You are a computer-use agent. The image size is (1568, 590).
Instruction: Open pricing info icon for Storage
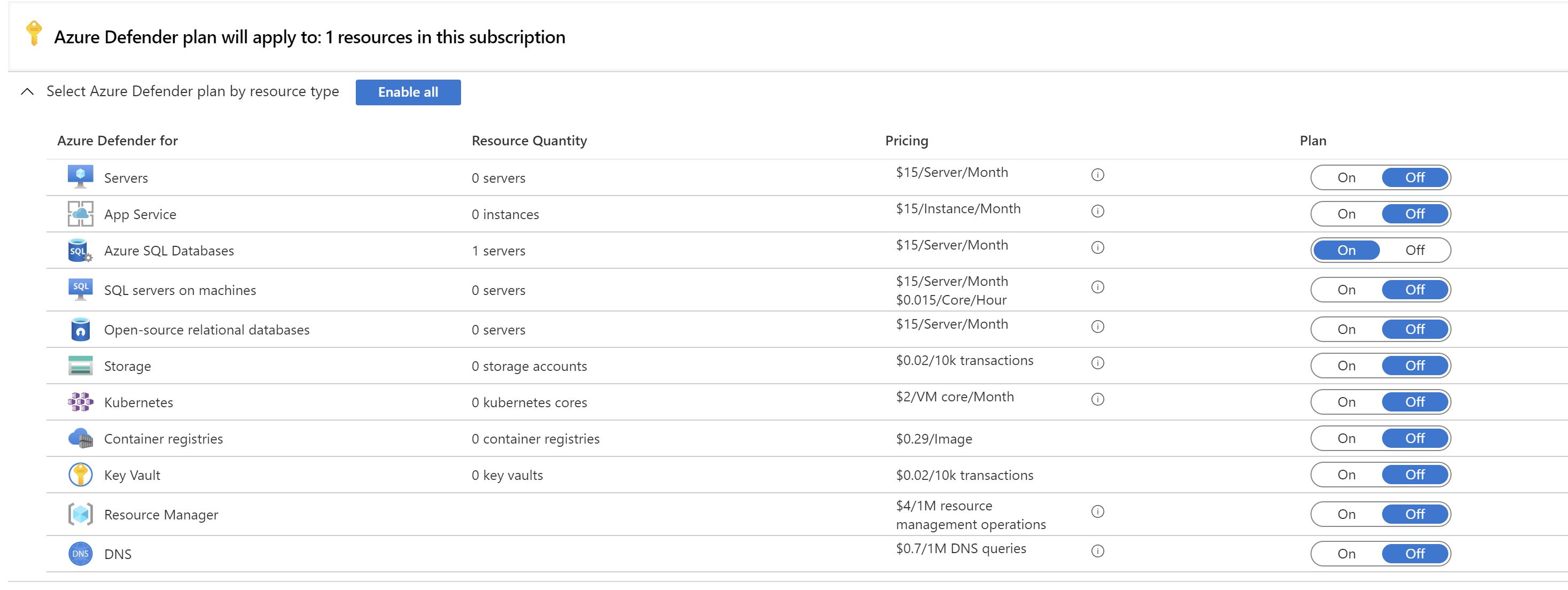[1097, 363]
